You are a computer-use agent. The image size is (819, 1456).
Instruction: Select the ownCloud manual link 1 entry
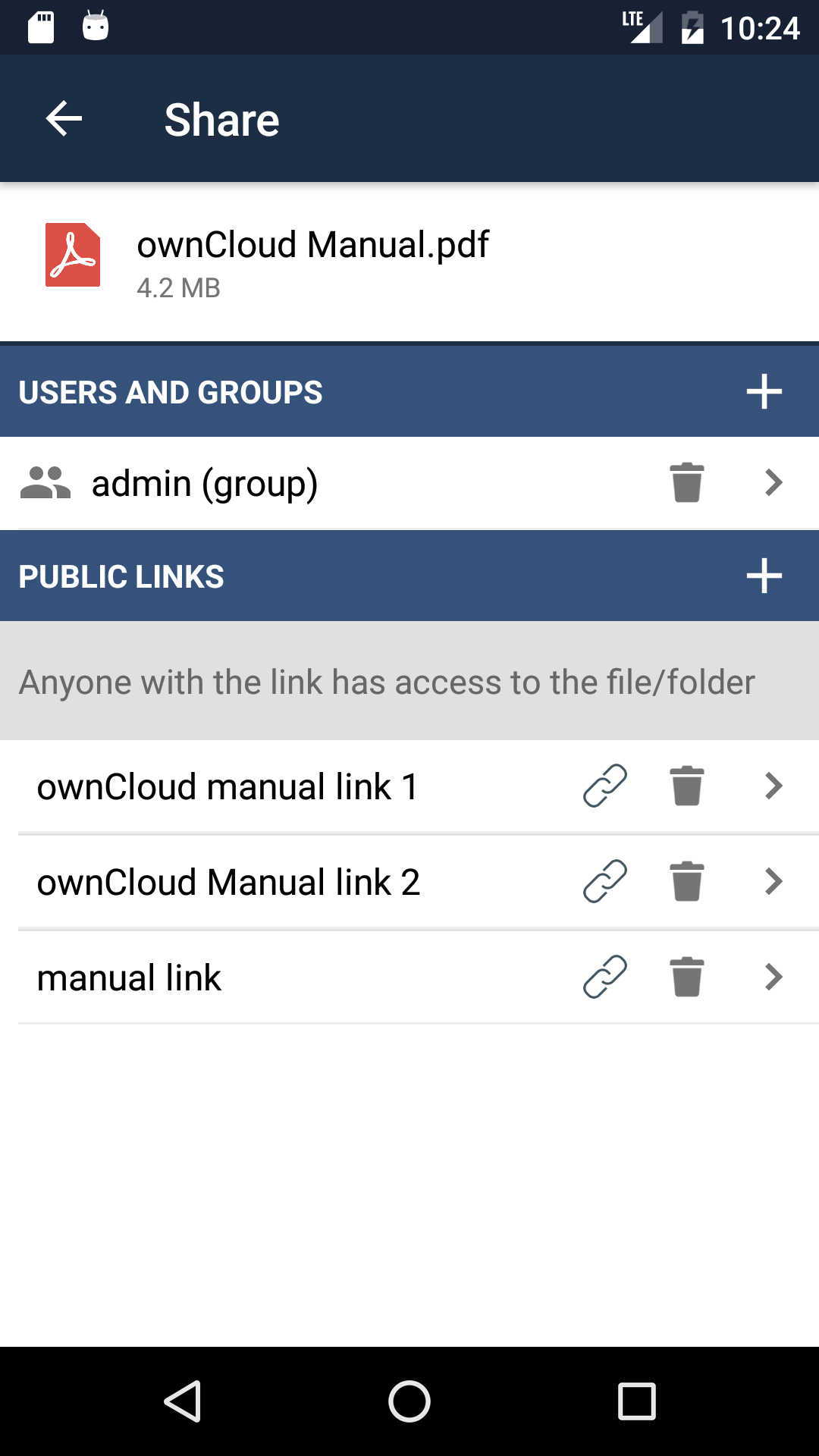(x=227, y=786)
